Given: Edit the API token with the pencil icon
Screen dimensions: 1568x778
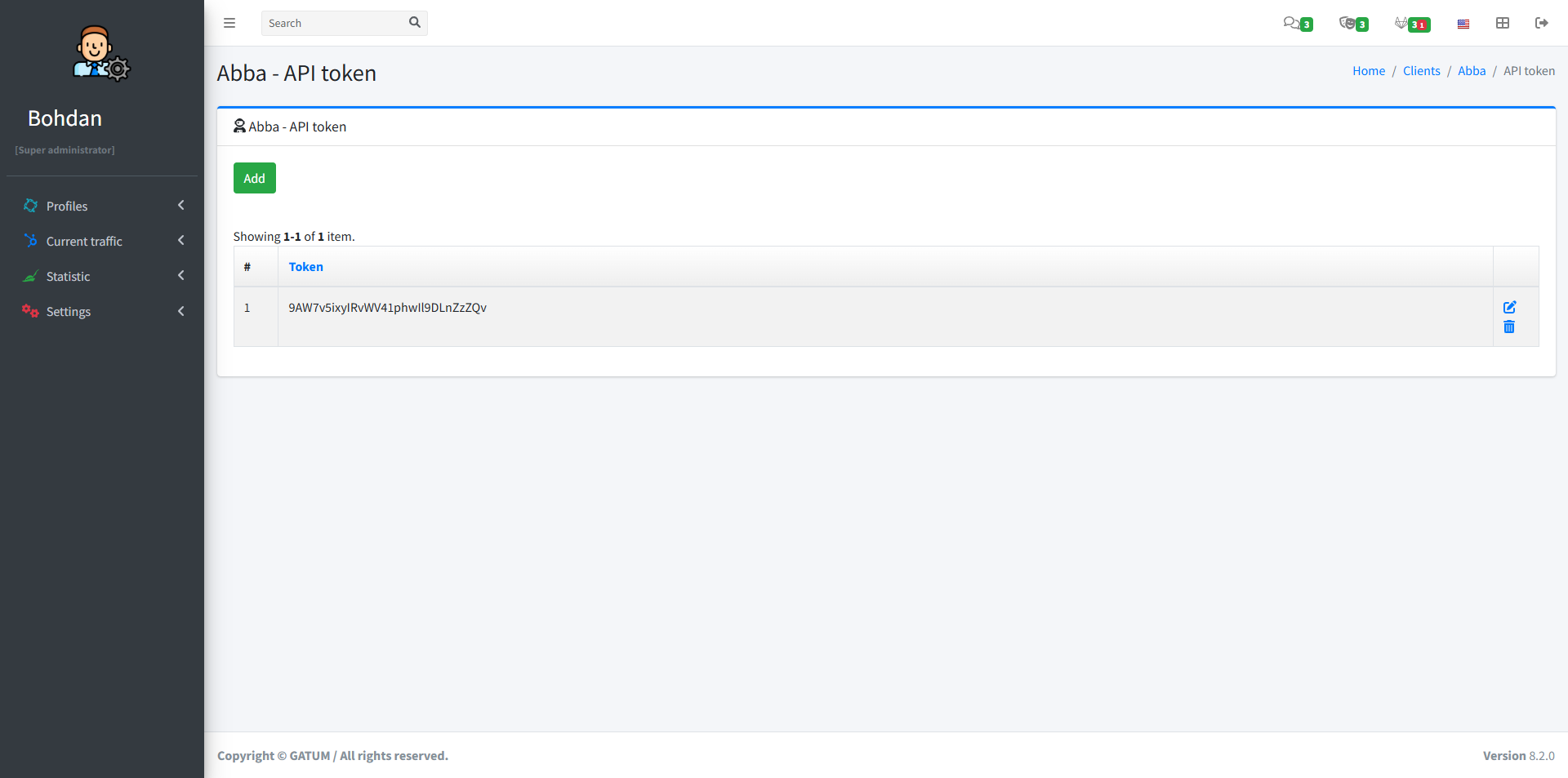Looking at the screenshot, I should (1509, 308).
